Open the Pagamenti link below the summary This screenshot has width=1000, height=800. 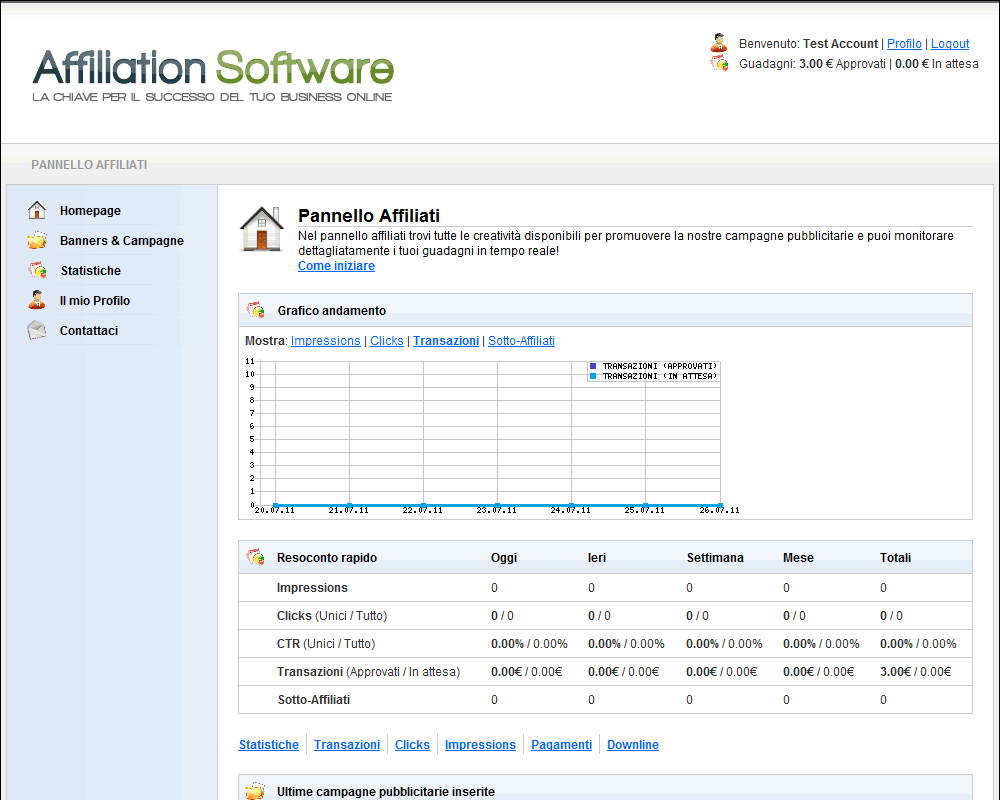[x=561, y=745]
